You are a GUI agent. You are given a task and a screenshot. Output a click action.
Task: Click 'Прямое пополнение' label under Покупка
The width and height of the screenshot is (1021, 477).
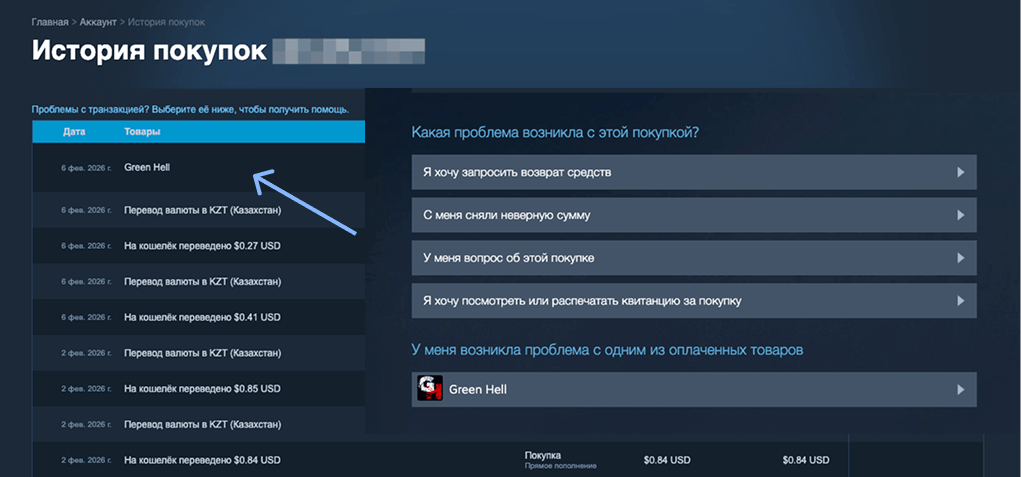point(561,466)
